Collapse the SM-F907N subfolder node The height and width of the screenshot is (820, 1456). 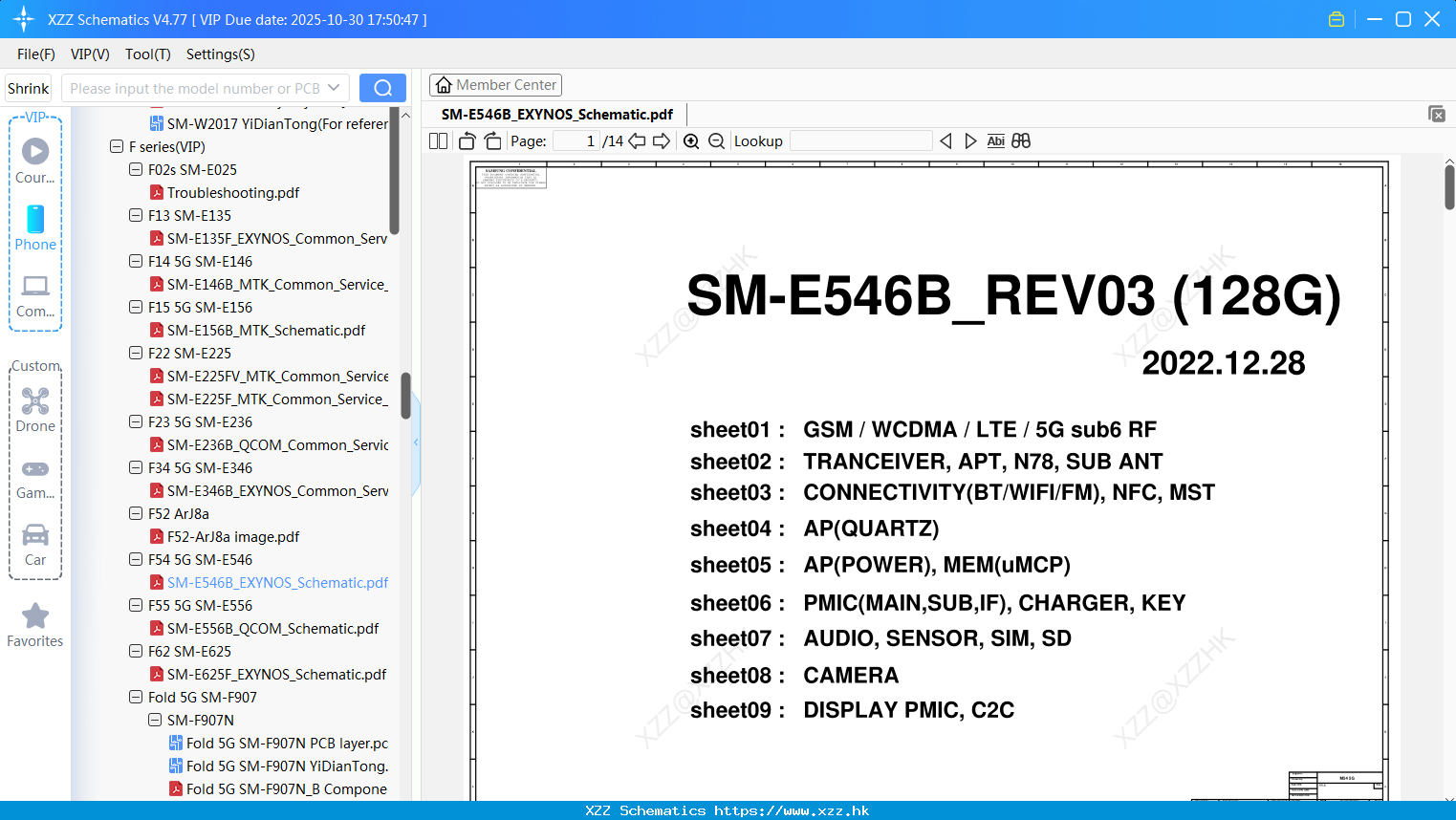[155, 720]
